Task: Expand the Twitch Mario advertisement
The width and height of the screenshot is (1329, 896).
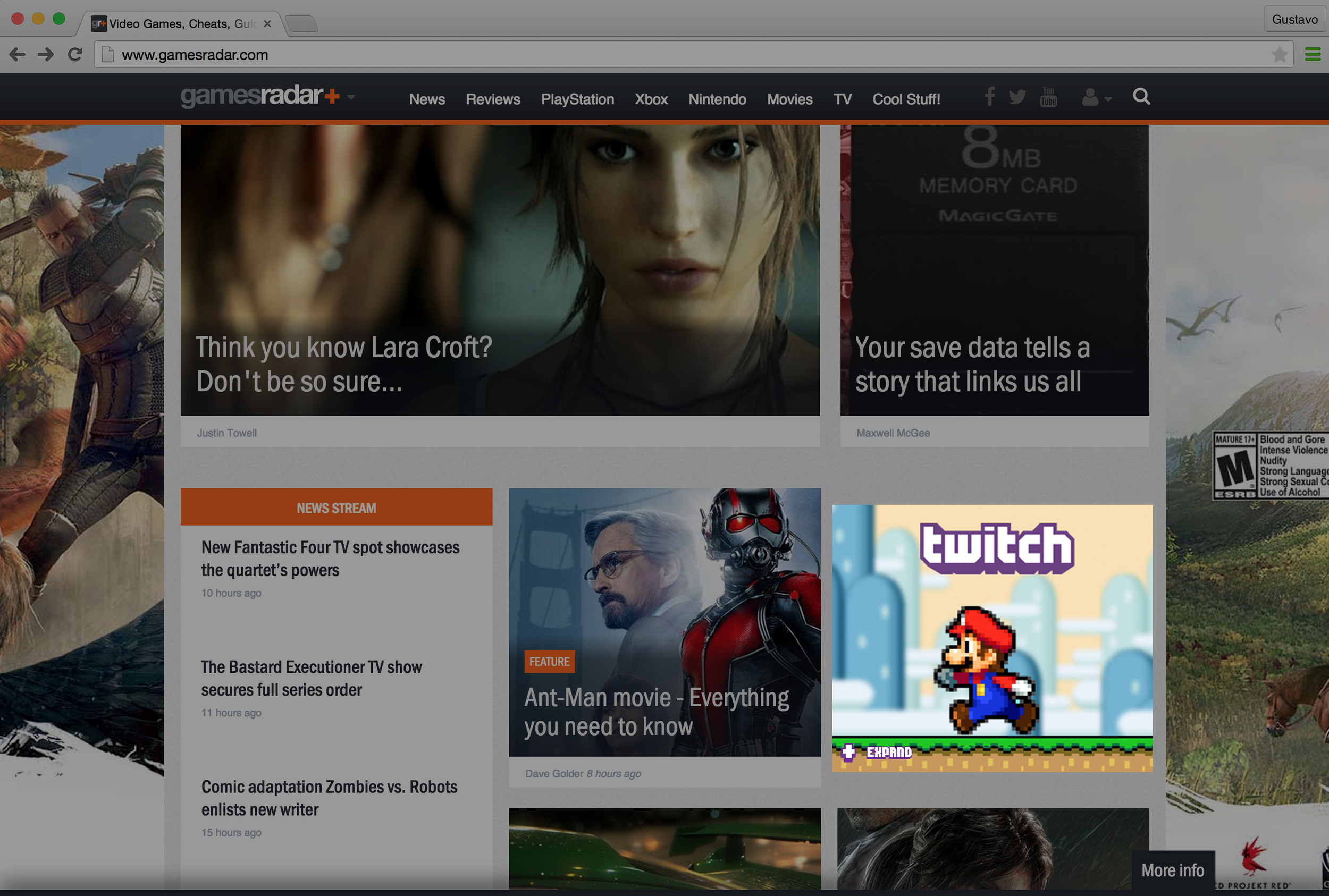Action: (x=877, y=752)
